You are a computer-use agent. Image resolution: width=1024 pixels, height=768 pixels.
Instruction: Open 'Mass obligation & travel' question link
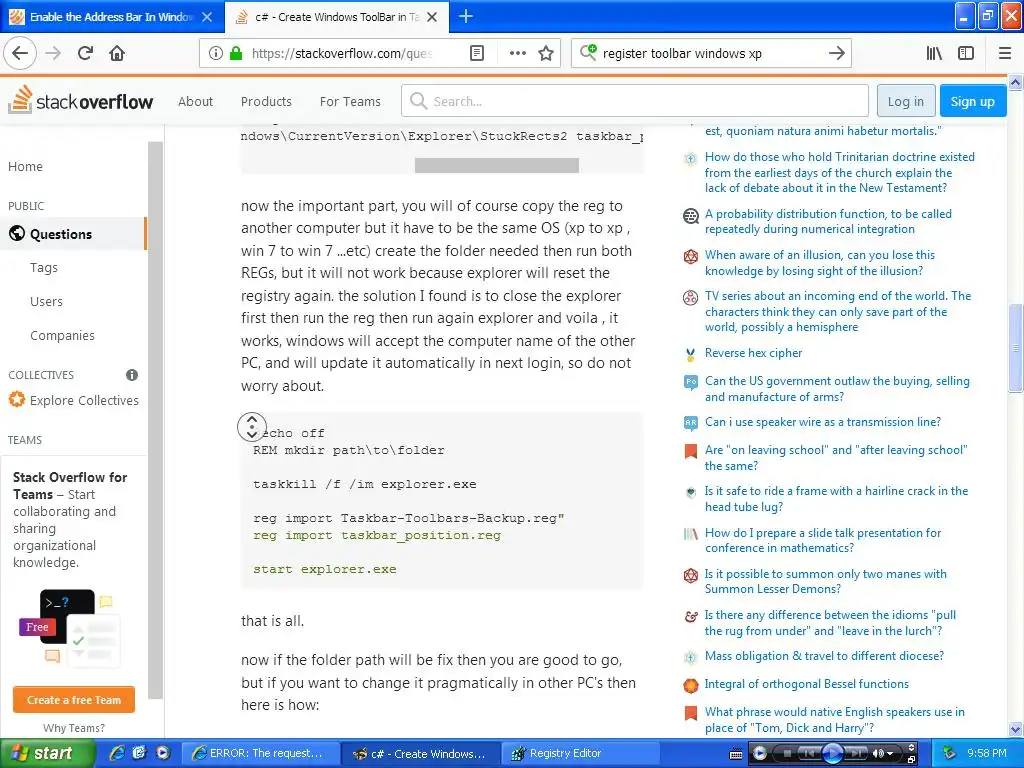824,656
